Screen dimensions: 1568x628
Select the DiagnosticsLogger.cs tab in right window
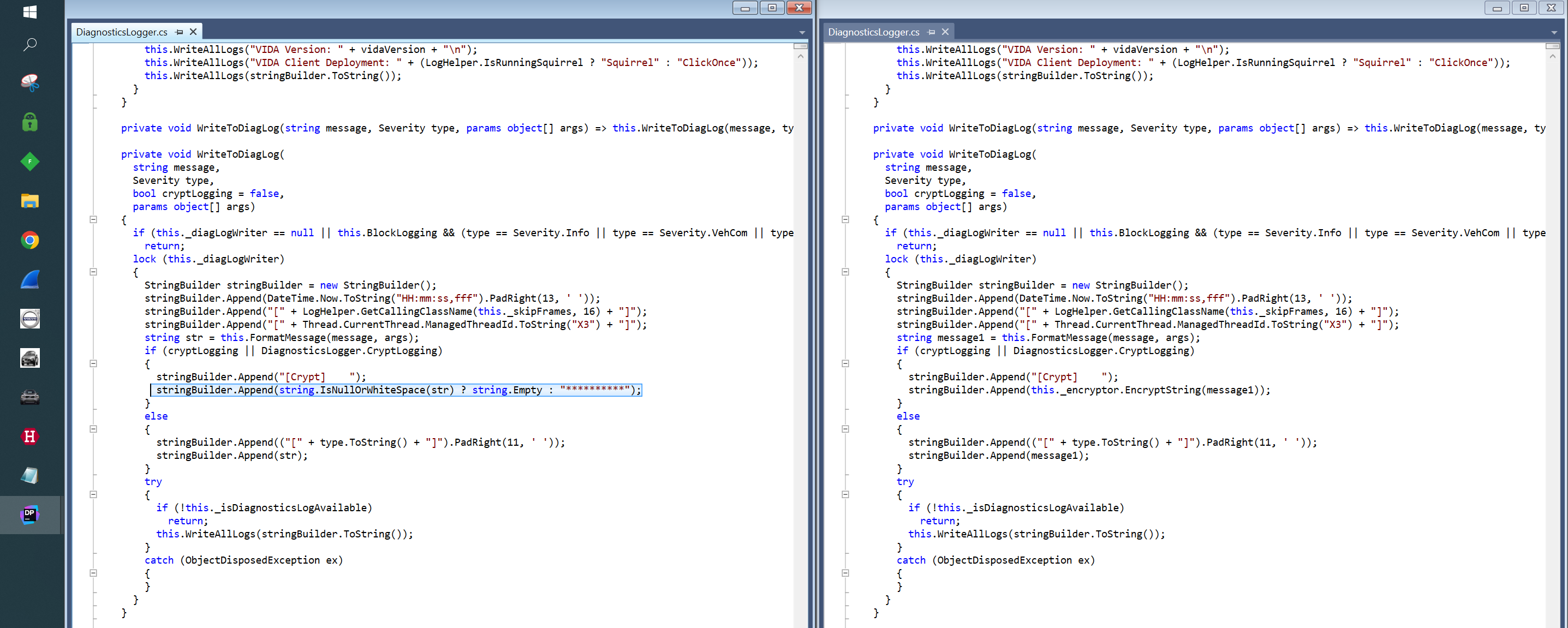[873, 32]
